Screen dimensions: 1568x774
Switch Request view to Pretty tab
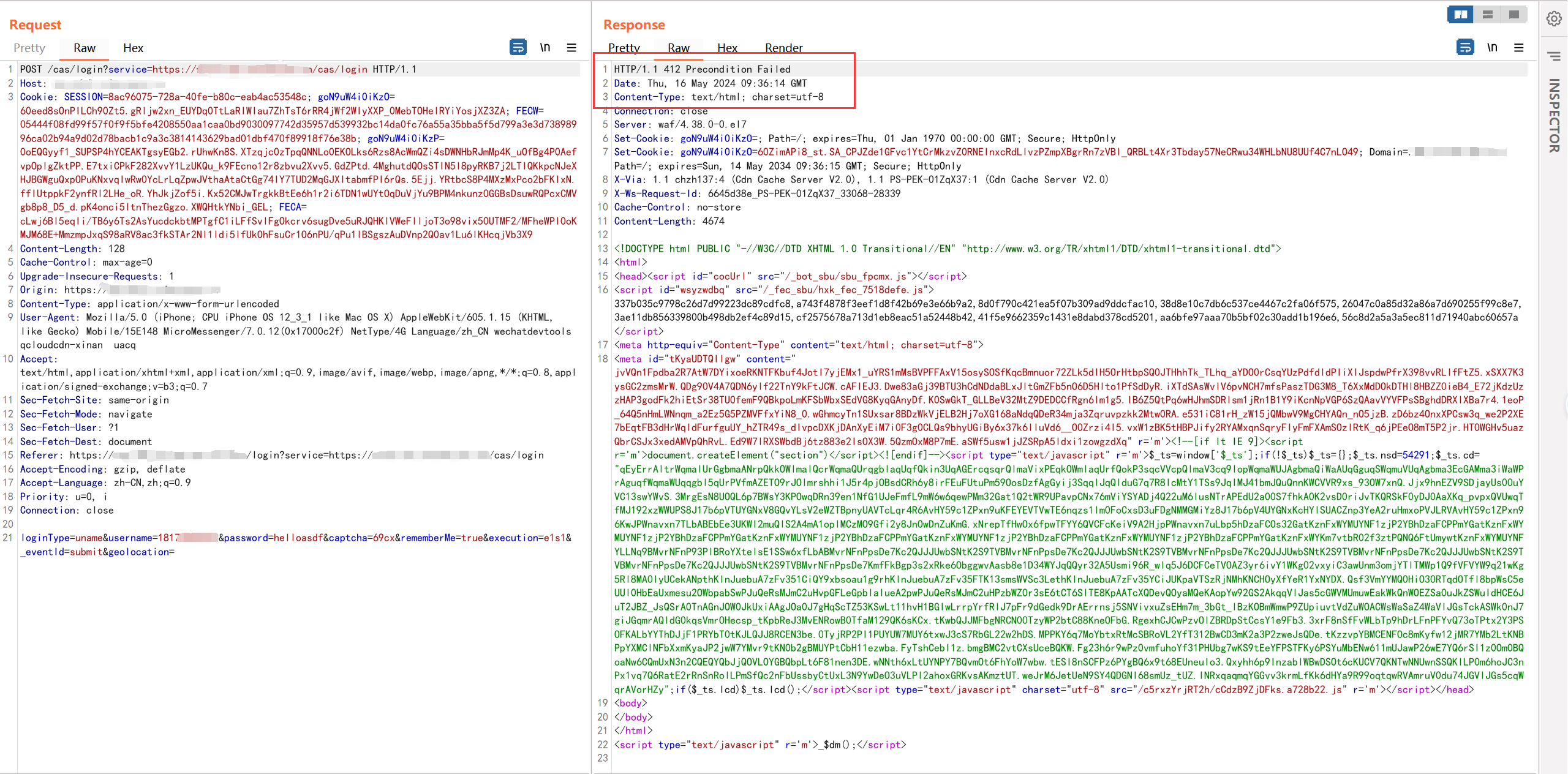click(29, 48)
